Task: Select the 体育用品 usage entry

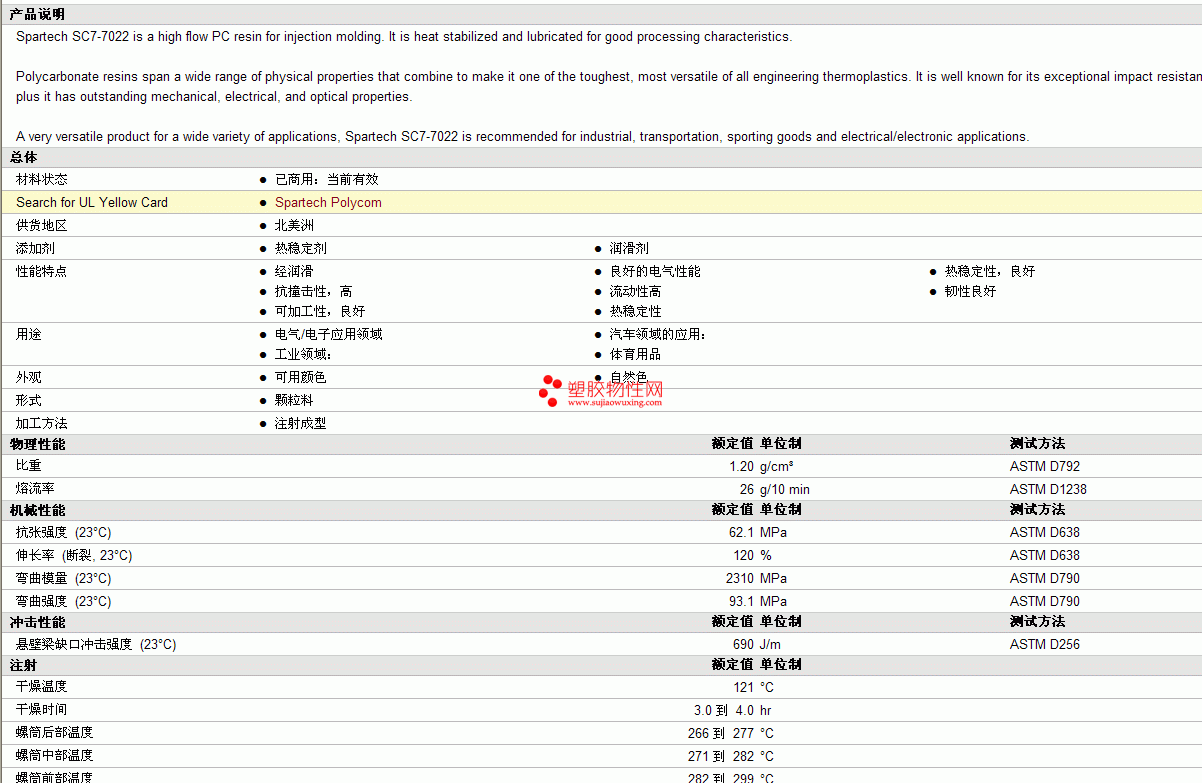Action: click(635, 354)
